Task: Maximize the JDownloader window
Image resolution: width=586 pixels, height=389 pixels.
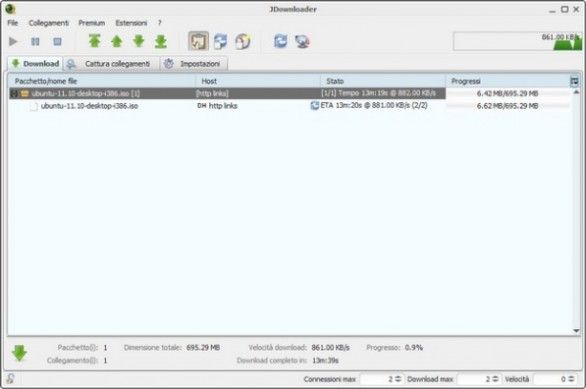Action: tap(565, 9)
